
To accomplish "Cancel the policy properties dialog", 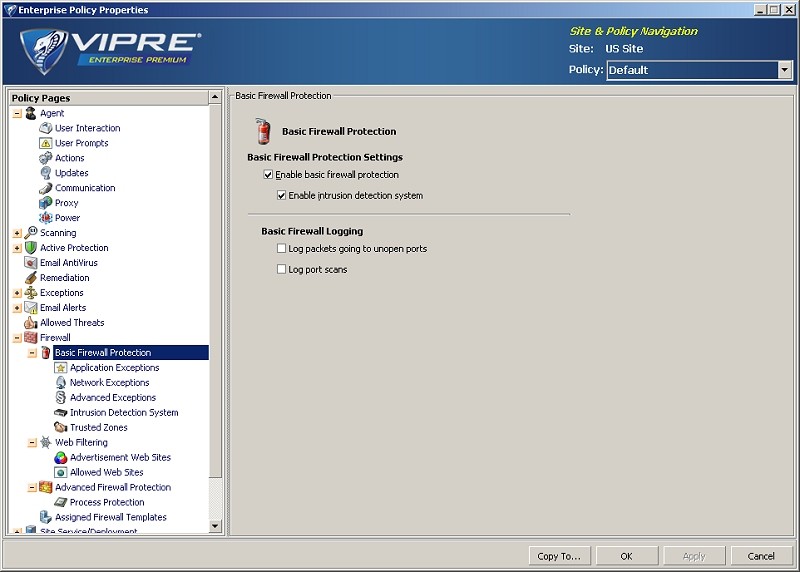I will pos(761,556).
